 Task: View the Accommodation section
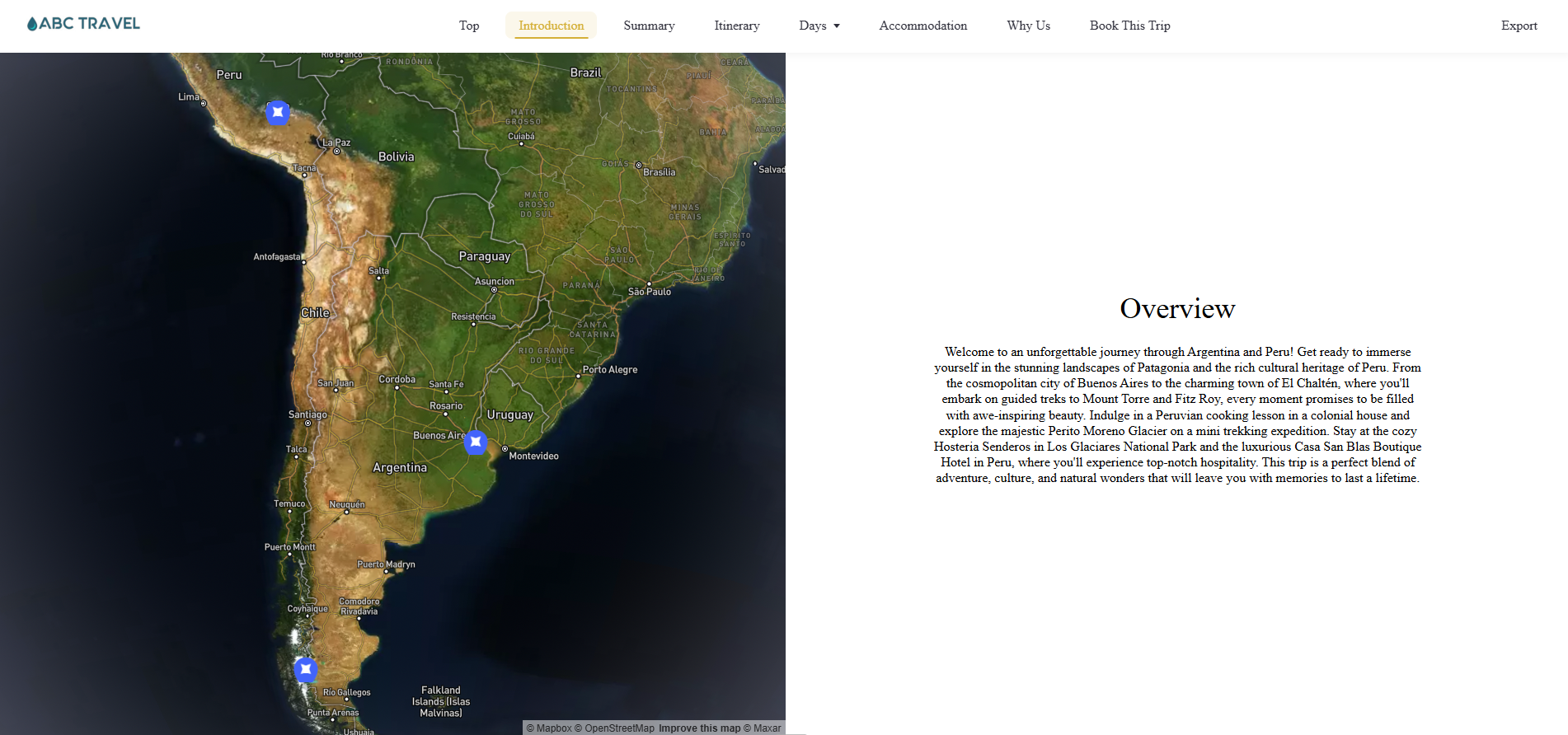[923, 26]
